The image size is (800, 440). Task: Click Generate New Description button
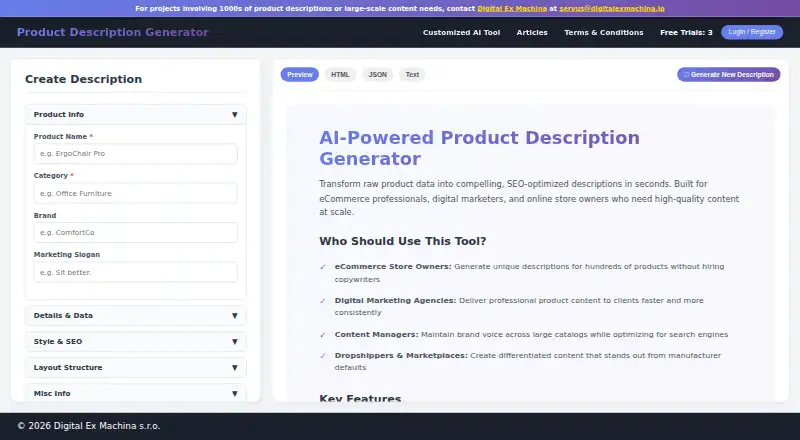(x=728, y=75)
